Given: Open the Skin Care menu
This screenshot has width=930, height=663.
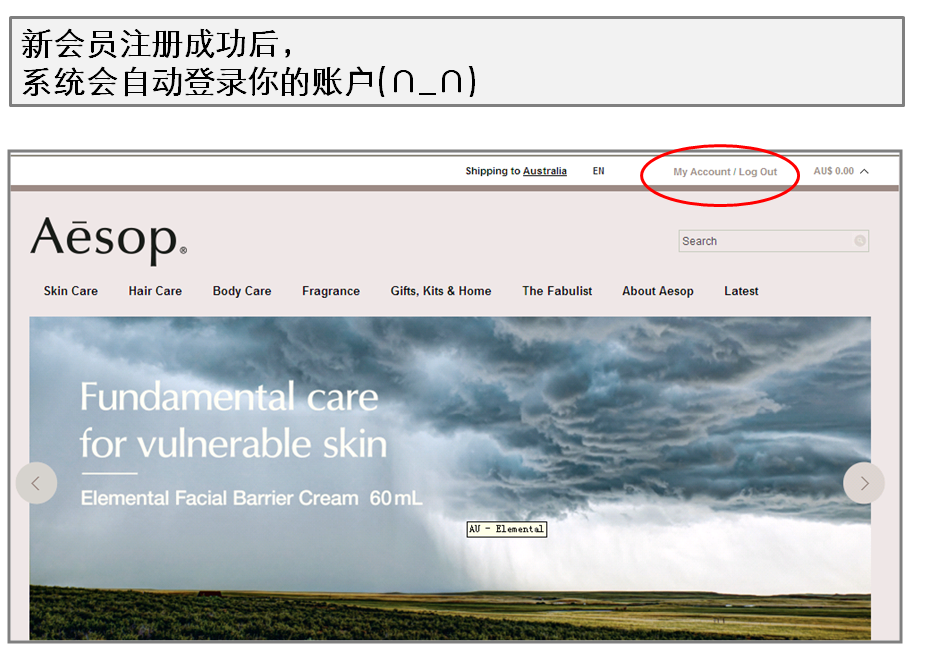Looking at the screenshot, I should pos(71,291).
